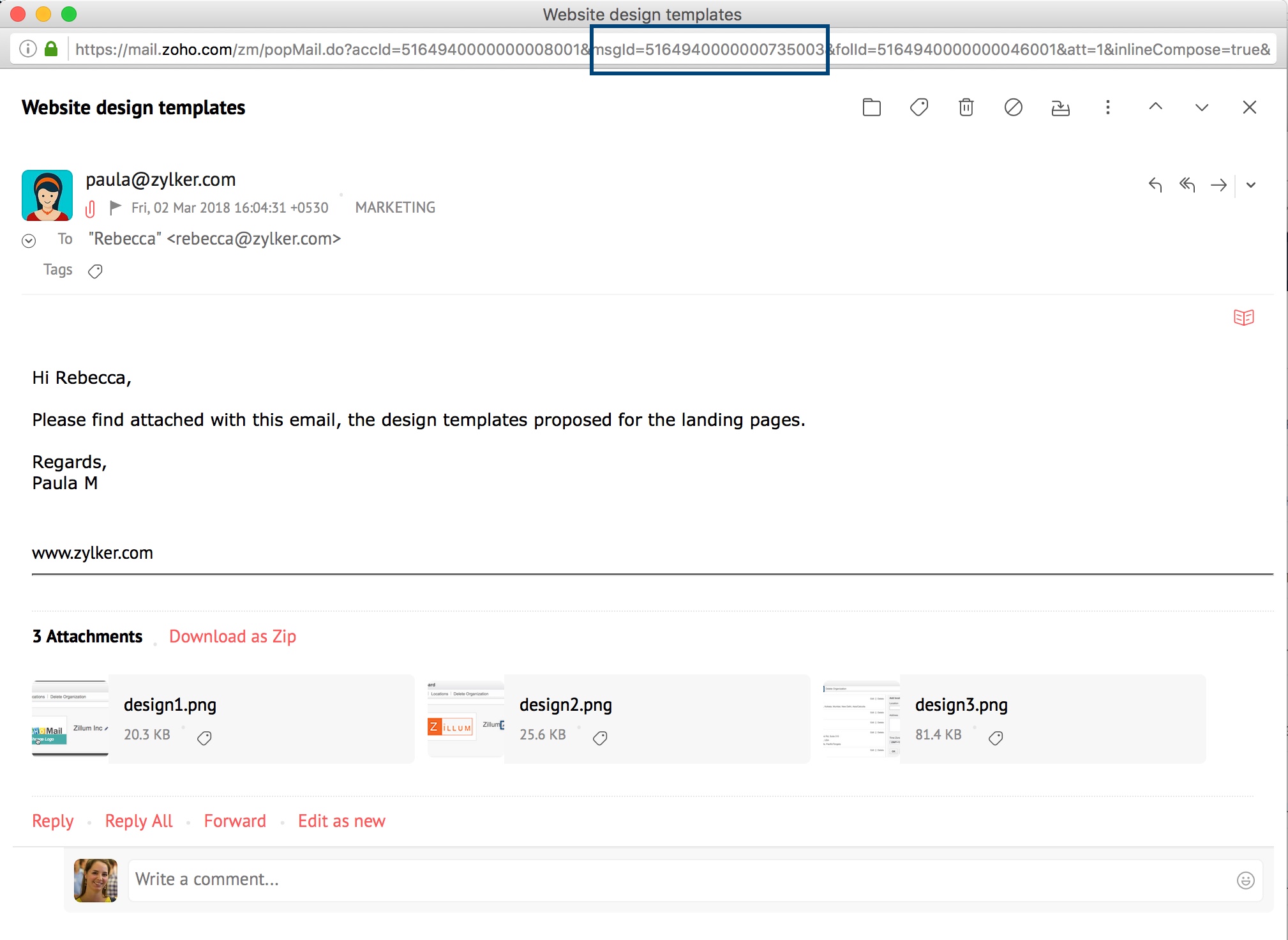
Task: Go to previous email with up chevron
Action: point(1155,107)
